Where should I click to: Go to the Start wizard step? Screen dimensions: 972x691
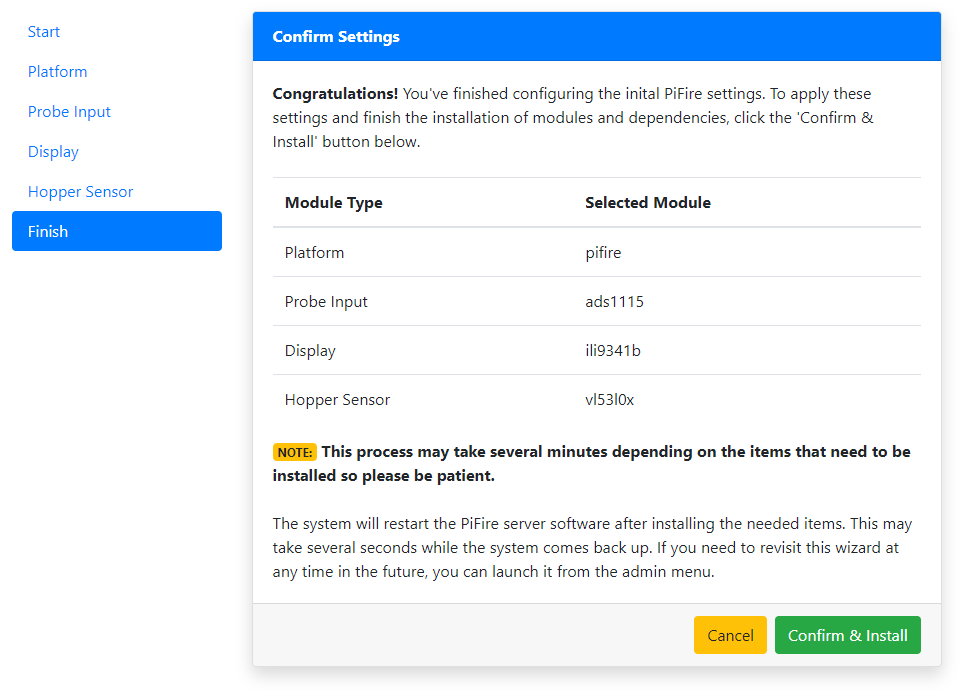[44, 32]
